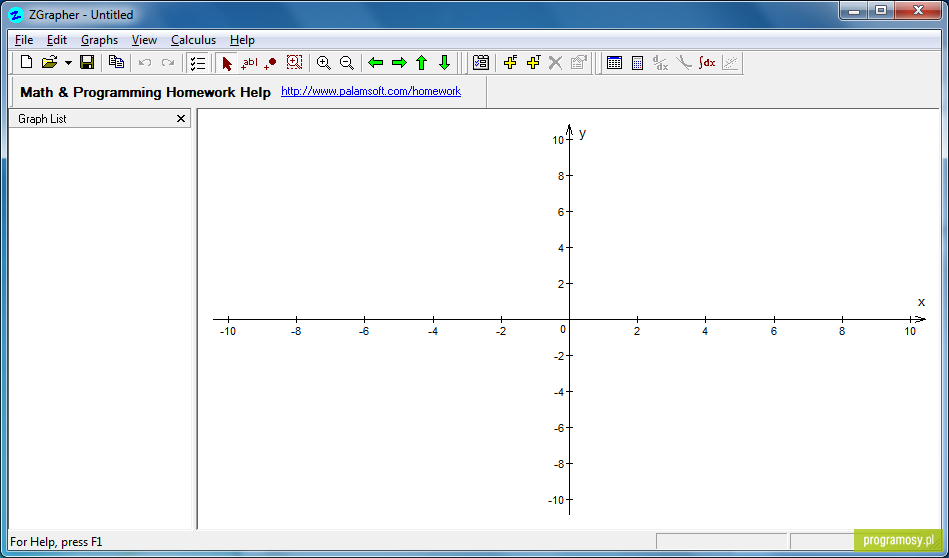Open the table of values icon
This screenshot has width=949, height=558.
coord(614,62)
